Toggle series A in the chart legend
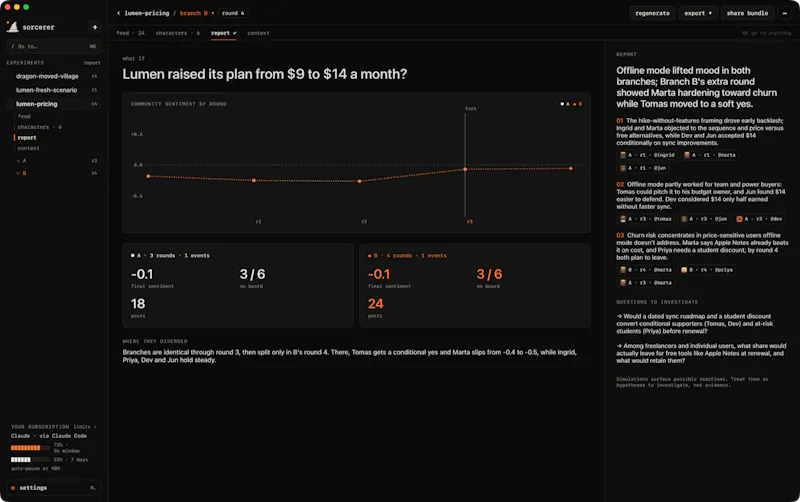800x502 pixels. coord(565,104)
